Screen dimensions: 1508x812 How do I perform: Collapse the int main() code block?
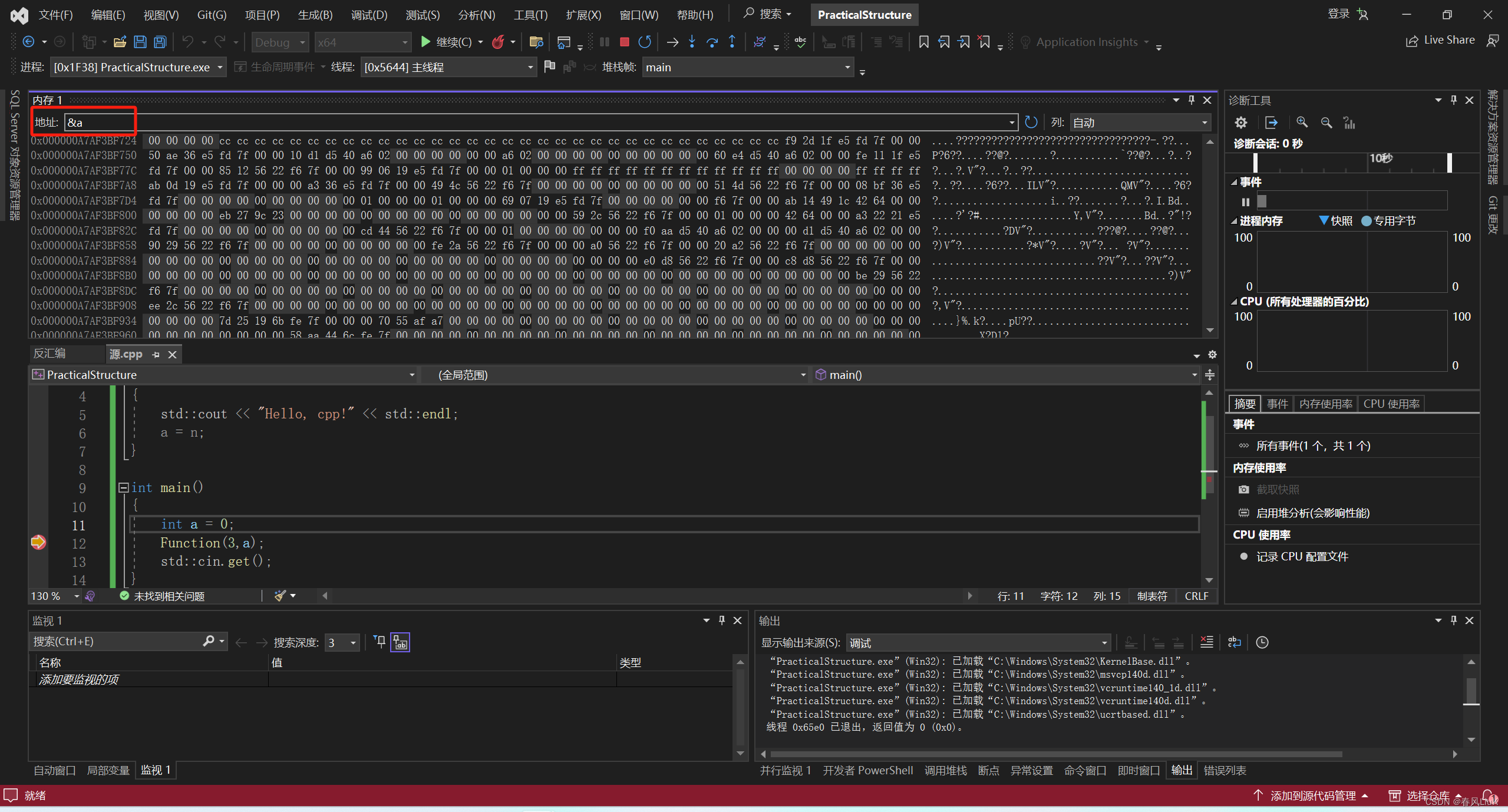click(123, 488)
